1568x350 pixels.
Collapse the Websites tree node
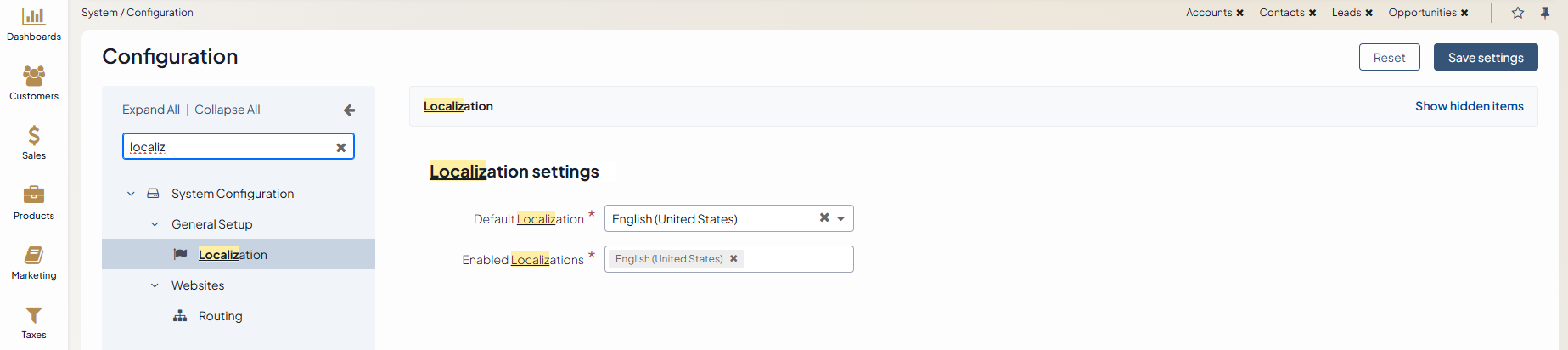pyautogui.click(x=155, y=285)
